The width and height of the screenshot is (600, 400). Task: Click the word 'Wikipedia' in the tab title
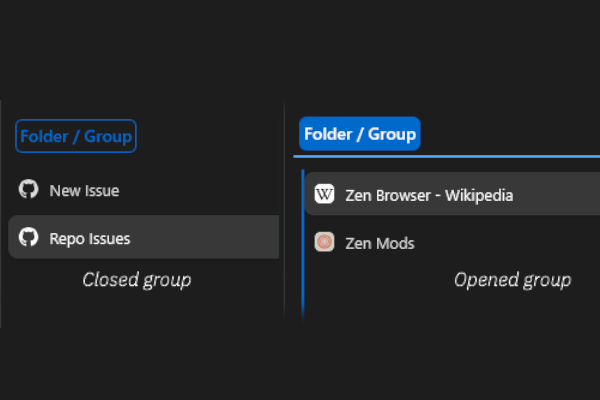coord(479,196)
